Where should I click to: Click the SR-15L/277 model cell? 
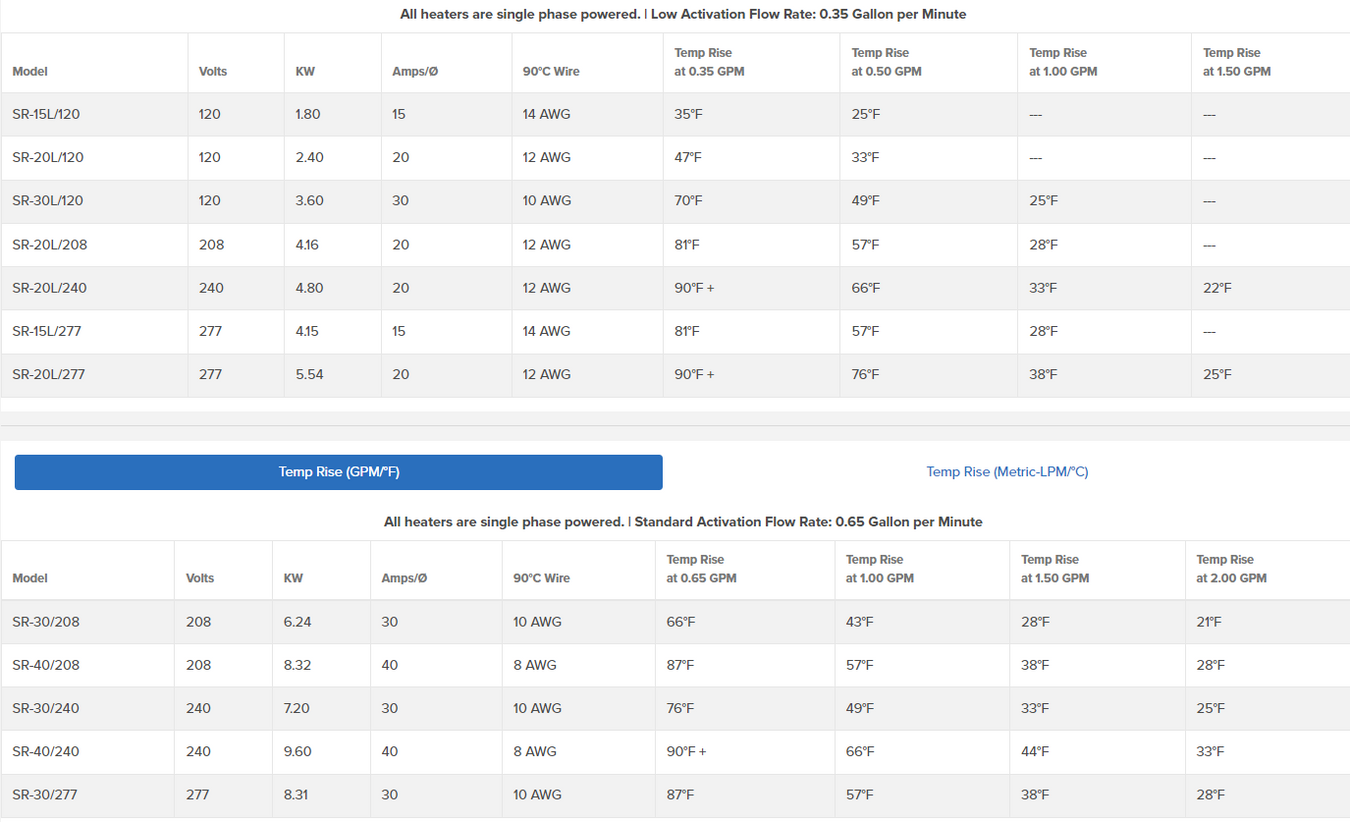47,331
